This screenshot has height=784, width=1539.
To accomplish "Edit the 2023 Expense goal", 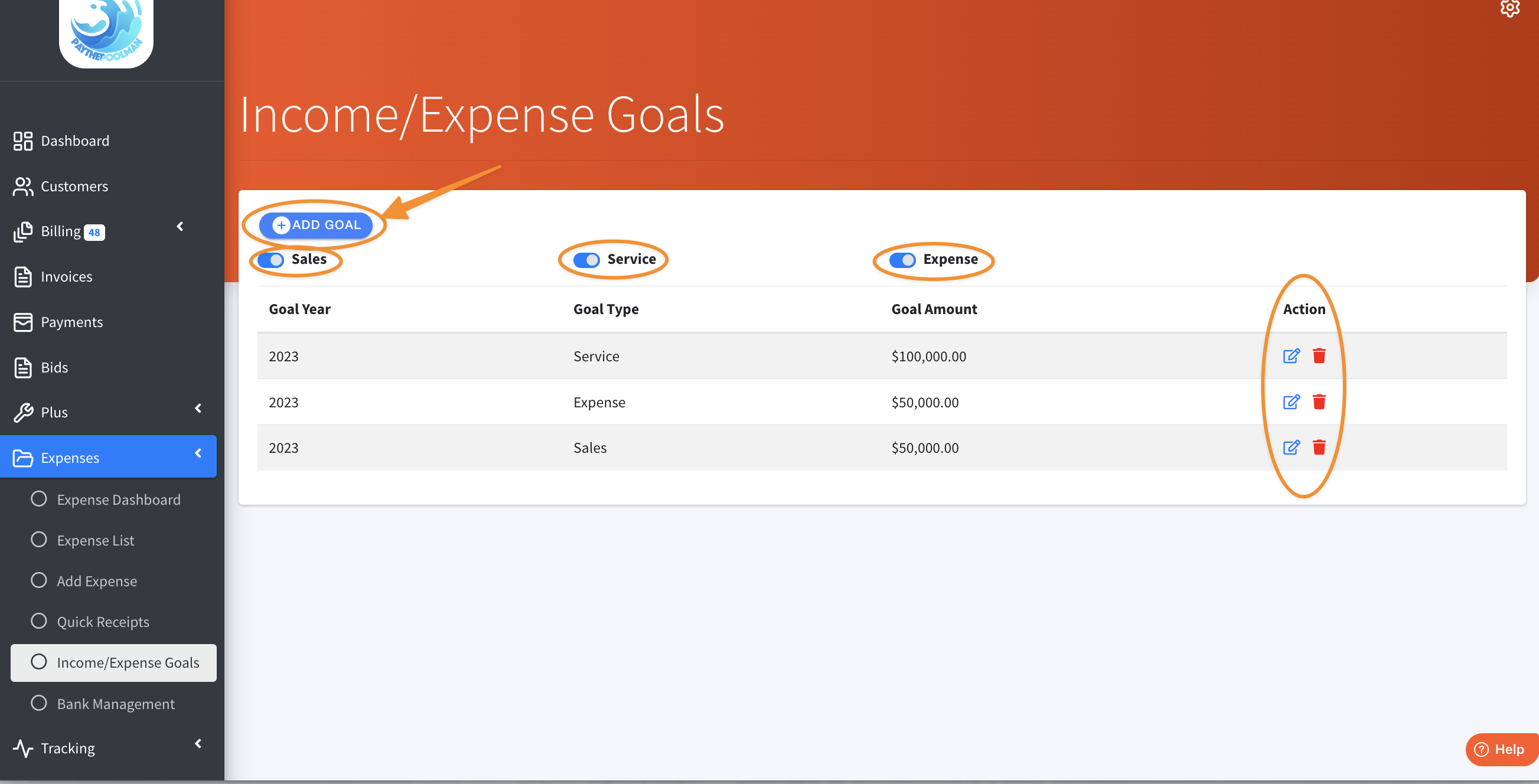I will 1291,402.
